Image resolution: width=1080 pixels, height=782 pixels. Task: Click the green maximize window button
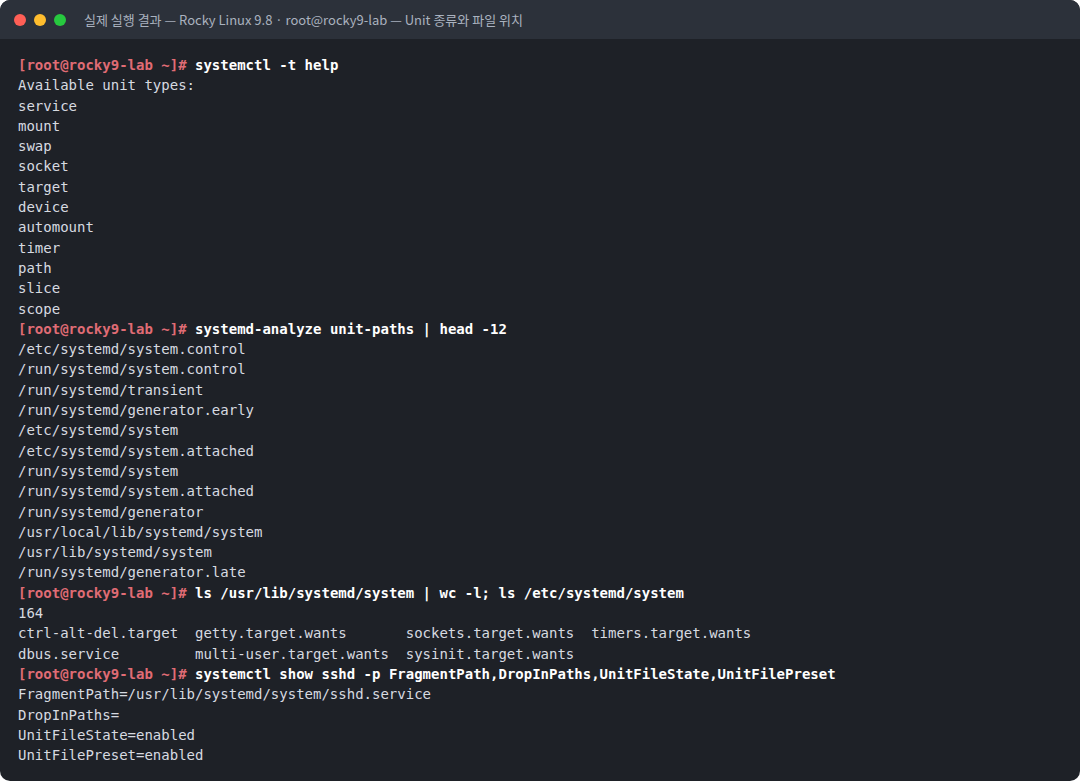click(x=60, y=20)
